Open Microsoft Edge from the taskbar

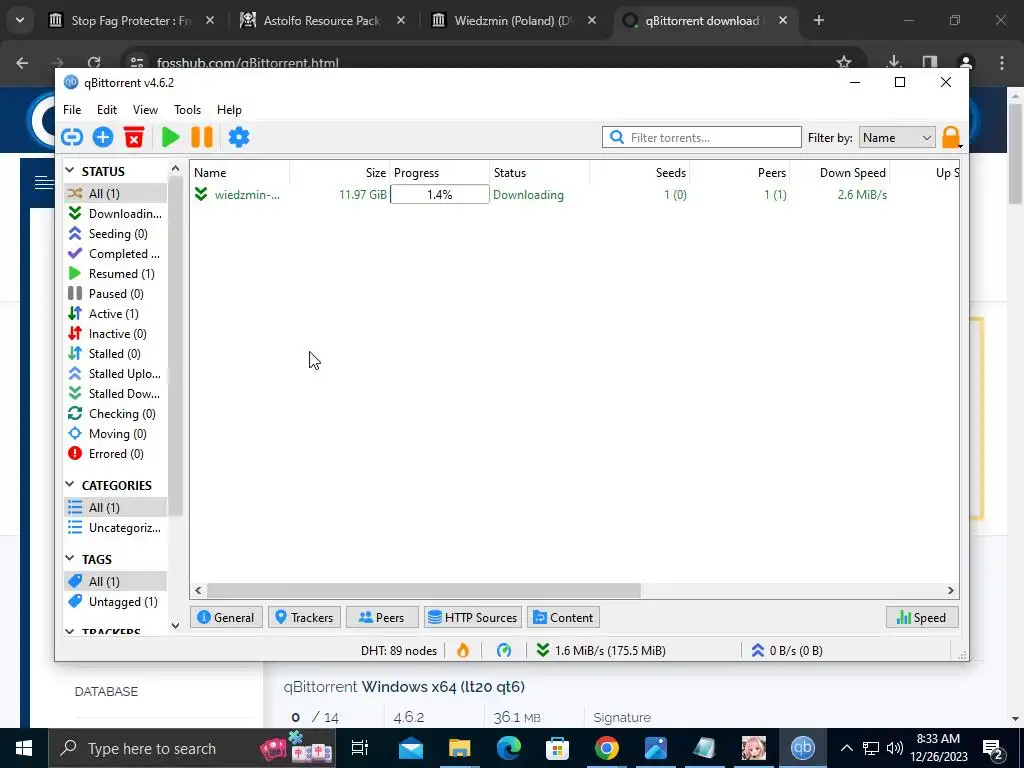(x=509, y=748)
